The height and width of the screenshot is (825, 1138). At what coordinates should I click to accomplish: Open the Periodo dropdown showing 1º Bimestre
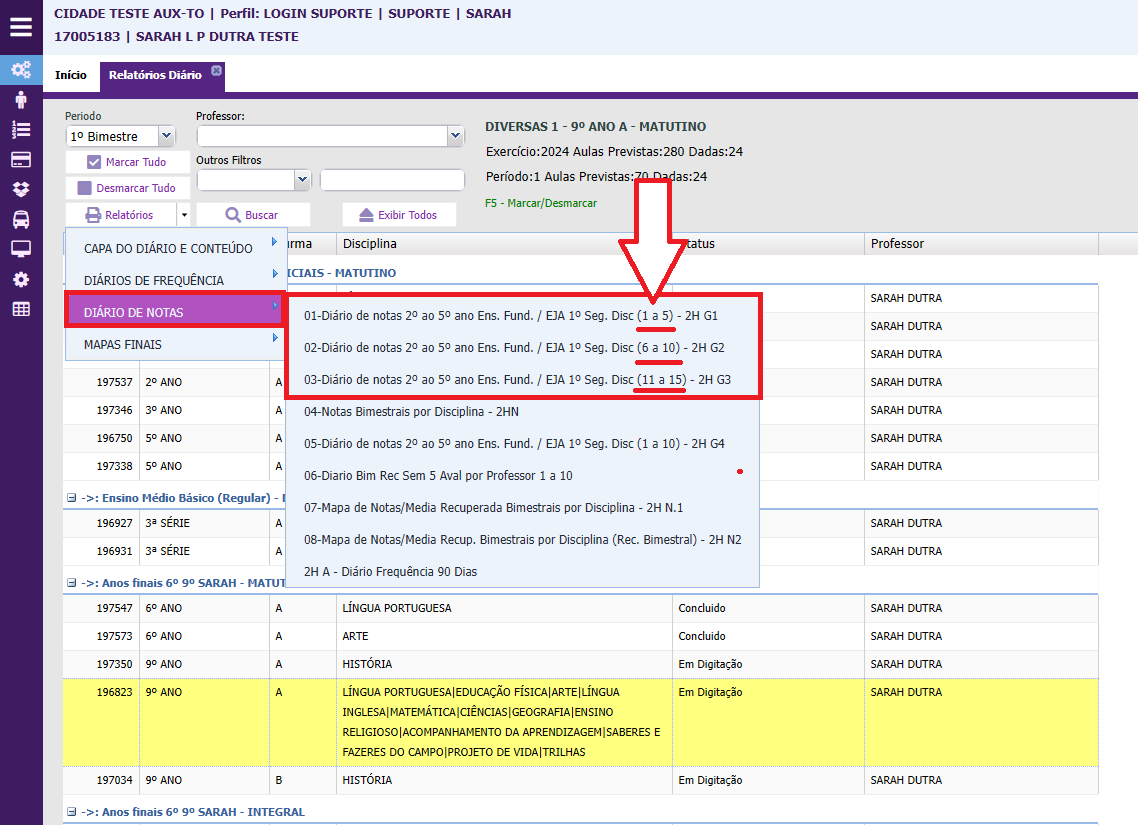(x=166, y=136)
